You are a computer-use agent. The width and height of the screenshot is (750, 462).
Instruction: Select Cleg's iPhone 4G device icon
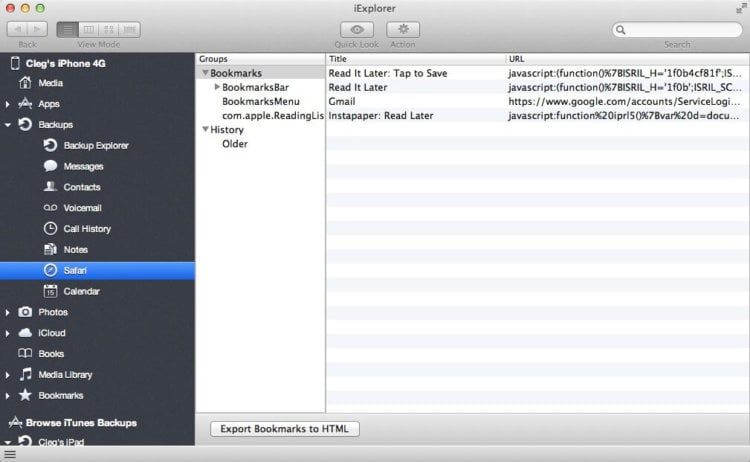tap(15, 63)
